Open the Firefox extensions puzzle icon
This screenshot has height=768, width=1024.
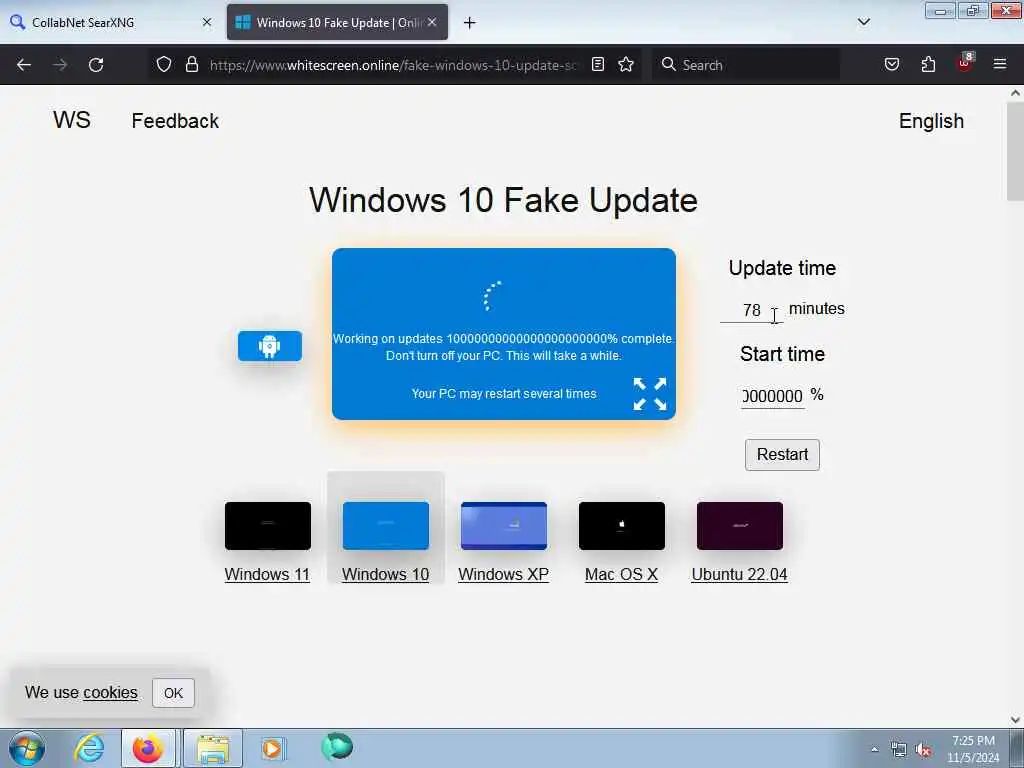[928, 64]
